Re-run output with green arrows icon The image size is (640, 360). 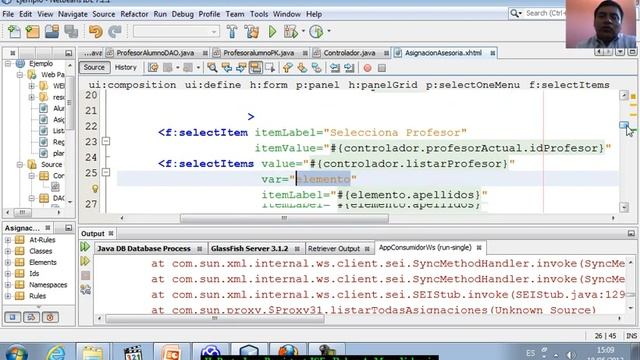[85, 247]
